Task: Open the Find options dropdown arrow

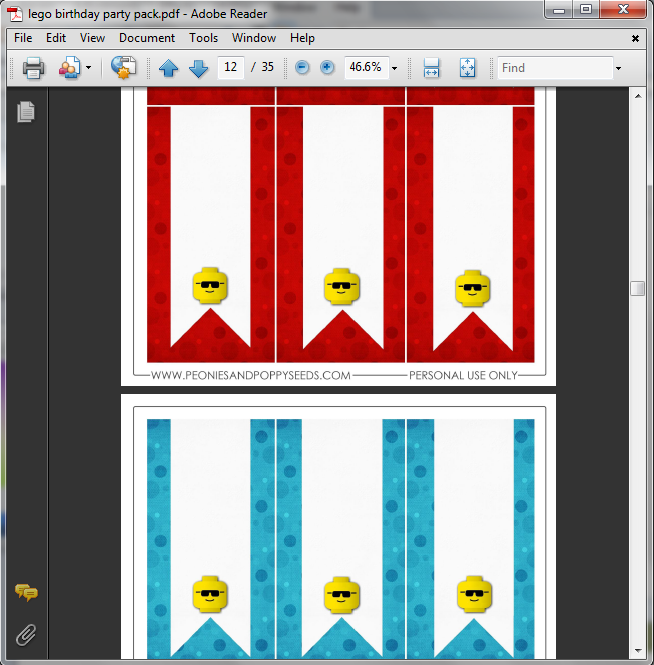Action: coord(618,68)
